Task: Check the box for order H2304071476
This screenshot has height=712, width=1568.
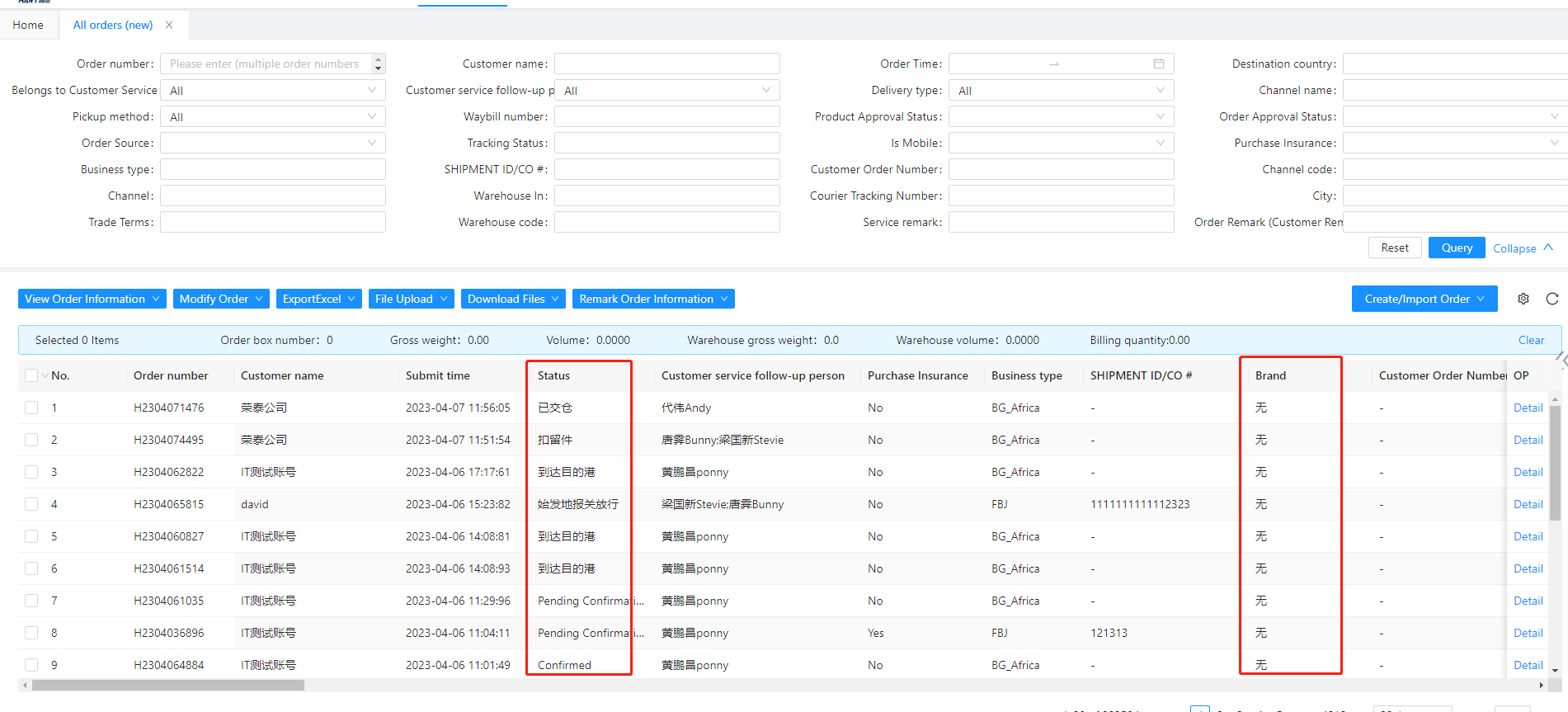Action: (31, 408)
